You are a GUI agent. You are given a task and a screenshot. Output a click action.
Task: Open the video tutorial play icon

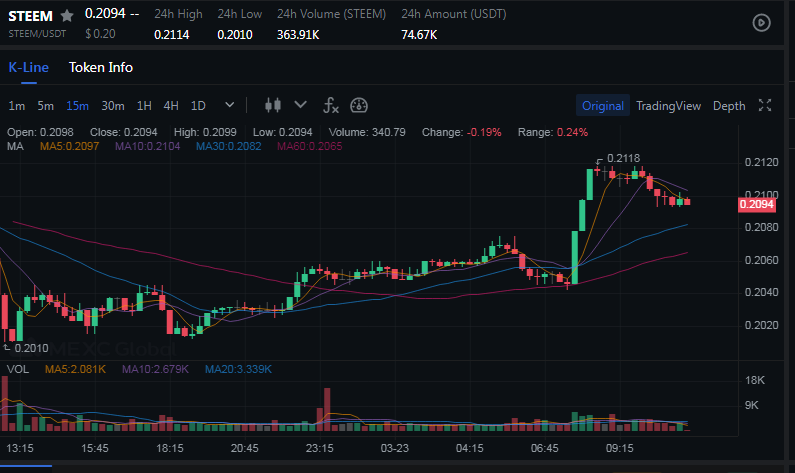(x=761, y=22)
